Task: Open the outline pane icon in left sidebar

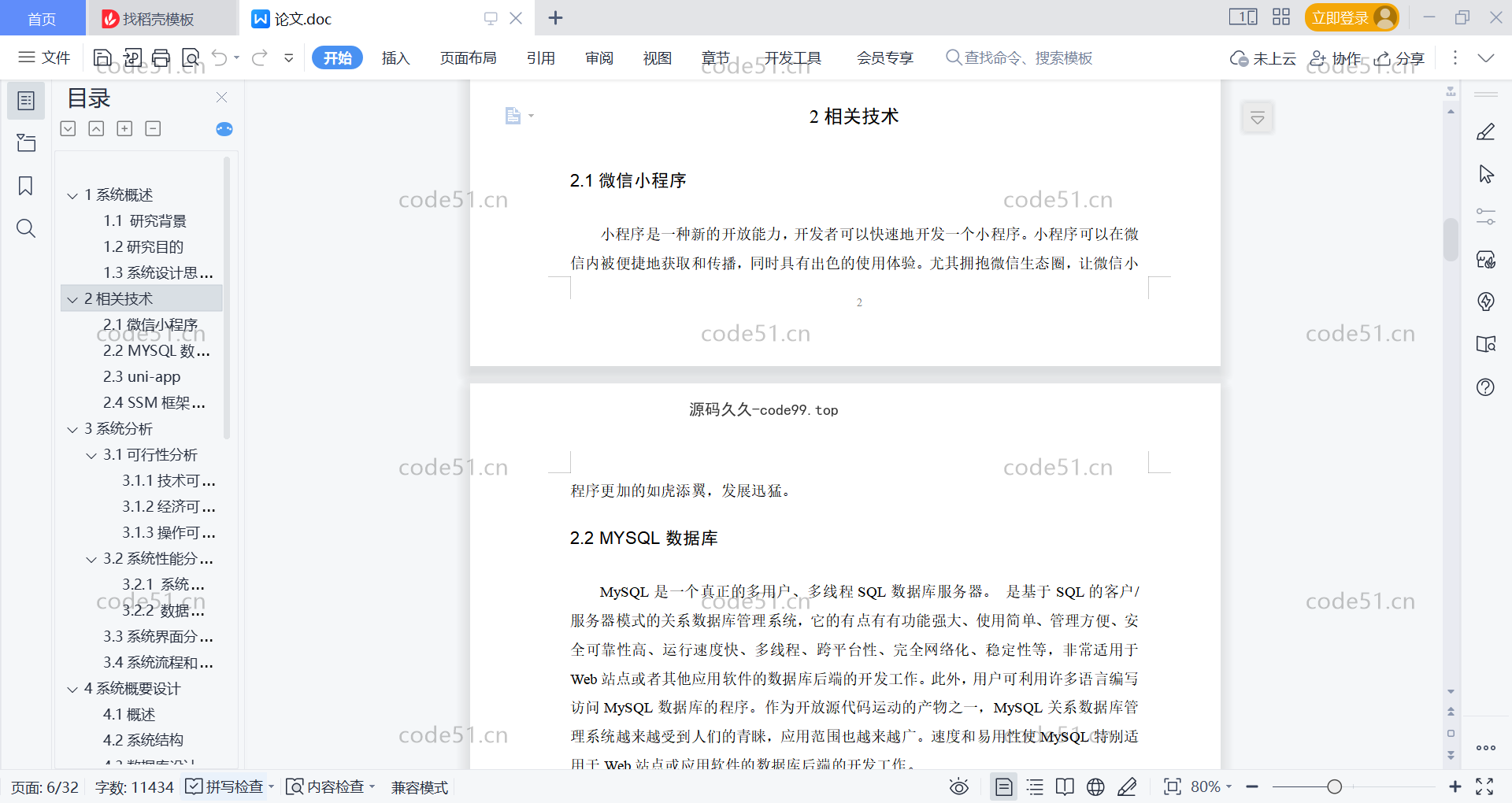Action: 26,101
